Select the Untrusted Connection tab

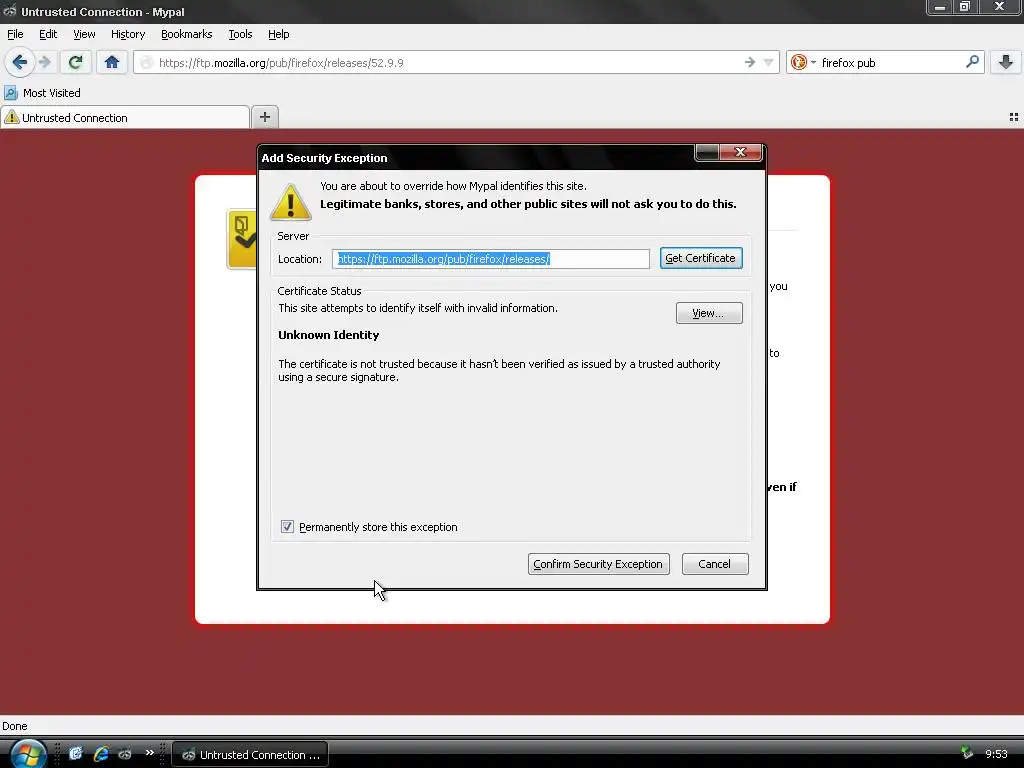coord(125,118)
